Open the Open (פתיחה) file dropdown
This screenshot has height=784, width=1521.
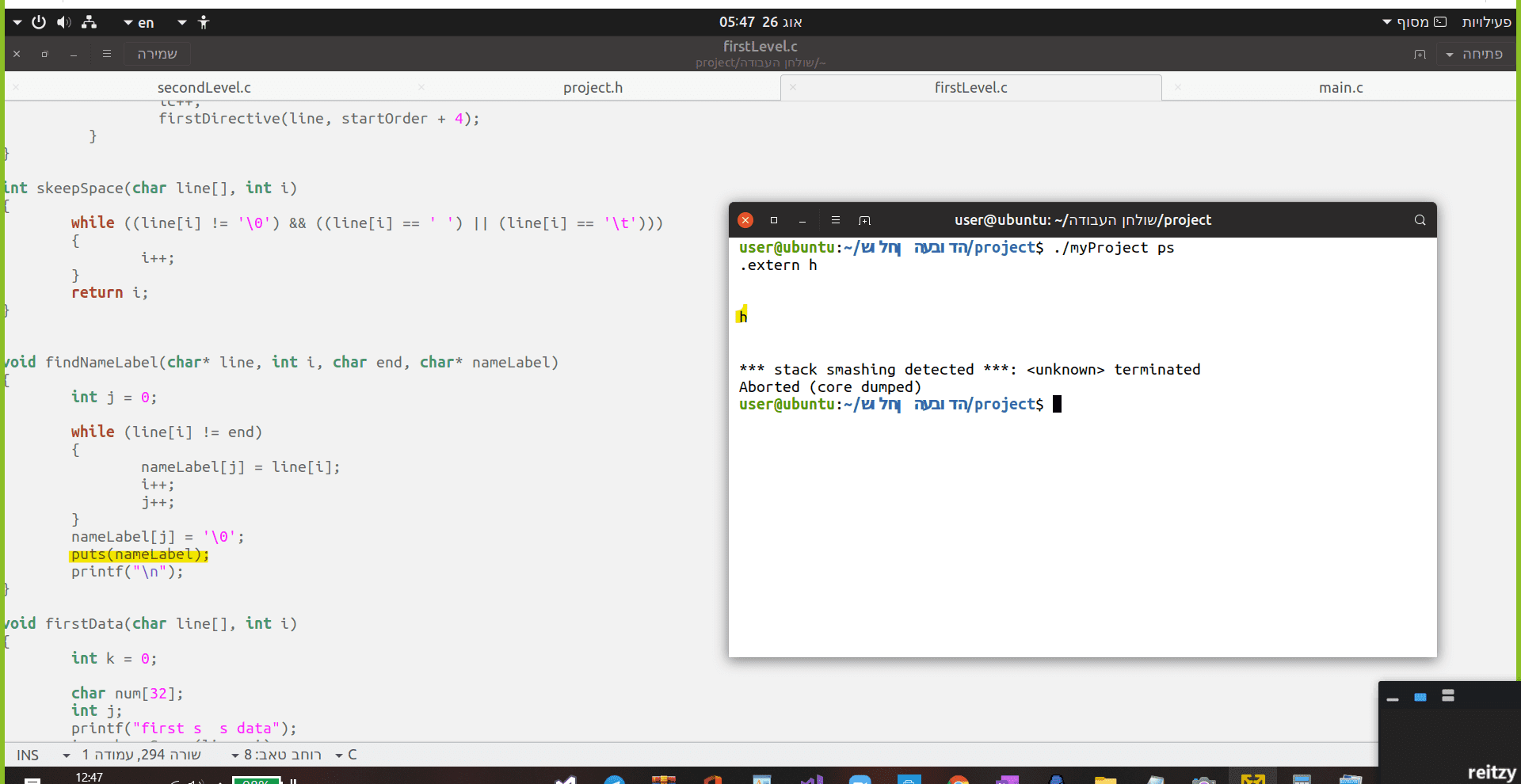(x=1474, y=54)
